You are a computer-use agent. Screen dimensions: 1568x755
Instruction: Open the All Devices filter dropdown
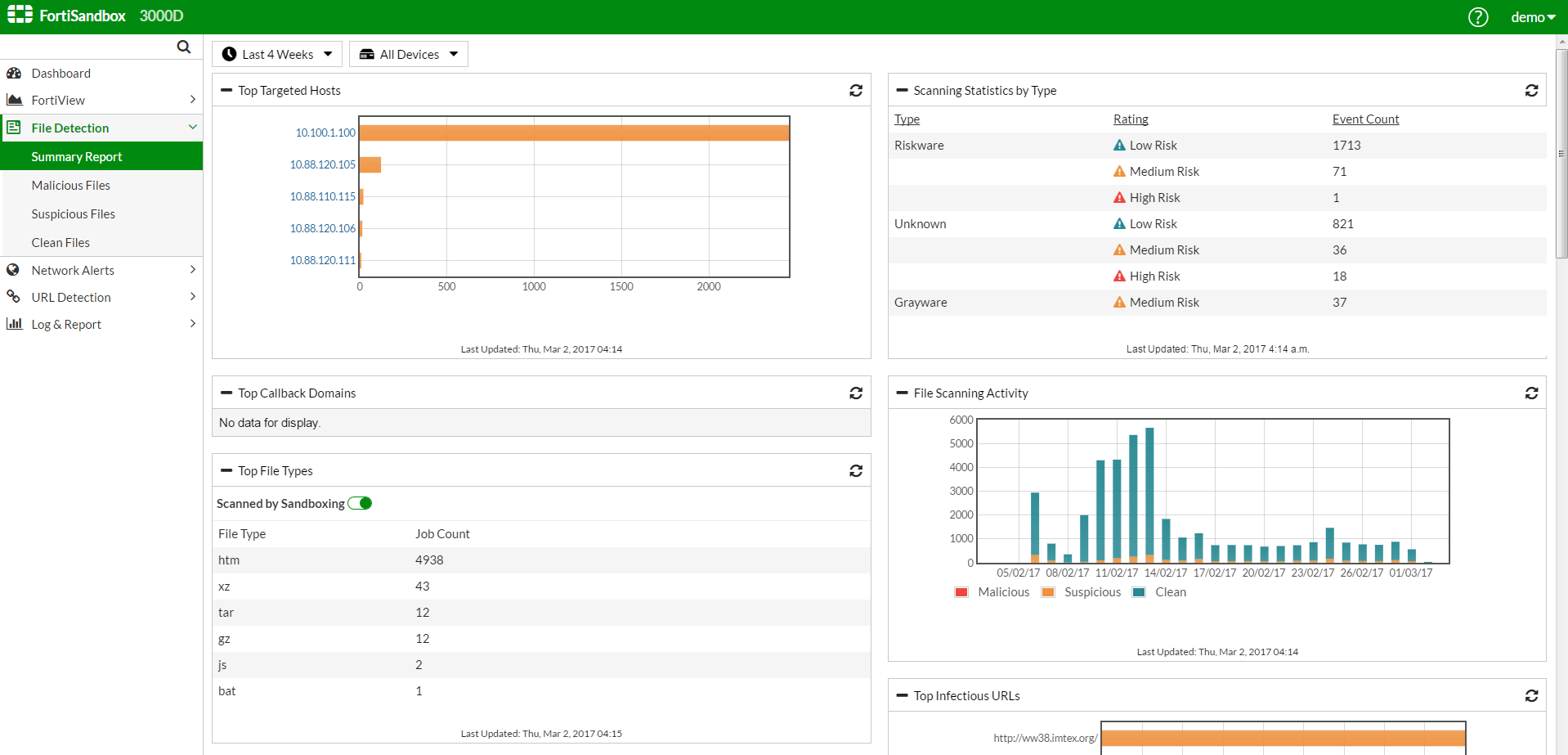(409, 55)
